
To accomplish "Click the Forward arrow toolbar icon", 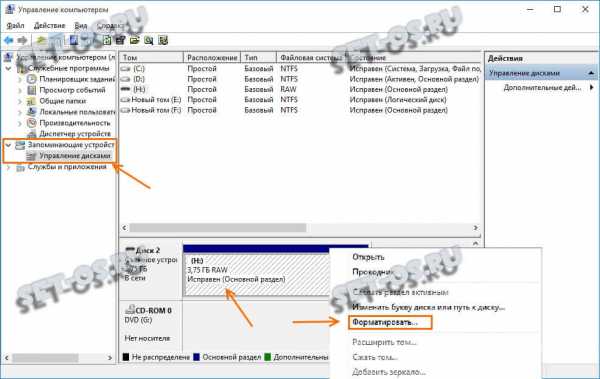I will (x=23, y=40).
